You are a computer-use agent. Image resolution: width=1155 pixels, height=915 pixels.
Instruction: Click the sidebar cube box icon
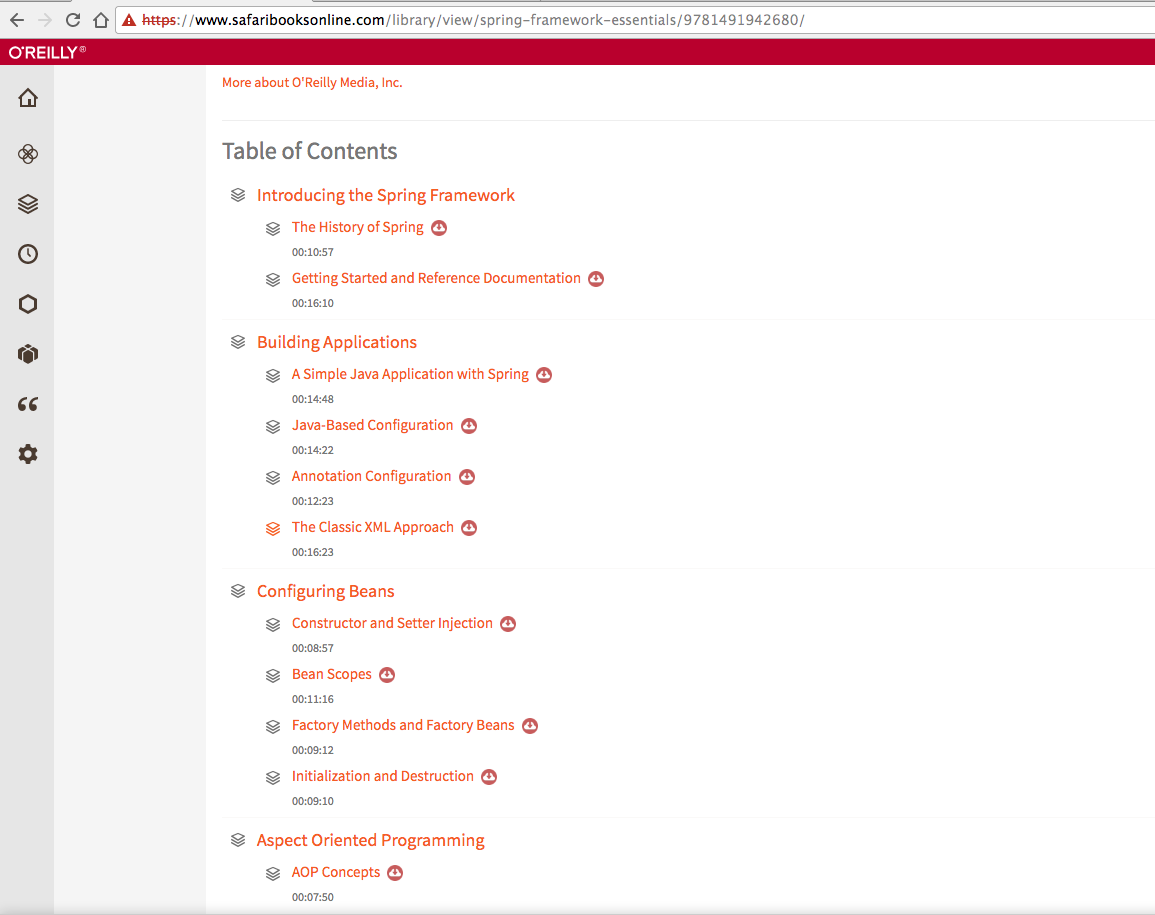pyautogui.click(x=28, y=354)
